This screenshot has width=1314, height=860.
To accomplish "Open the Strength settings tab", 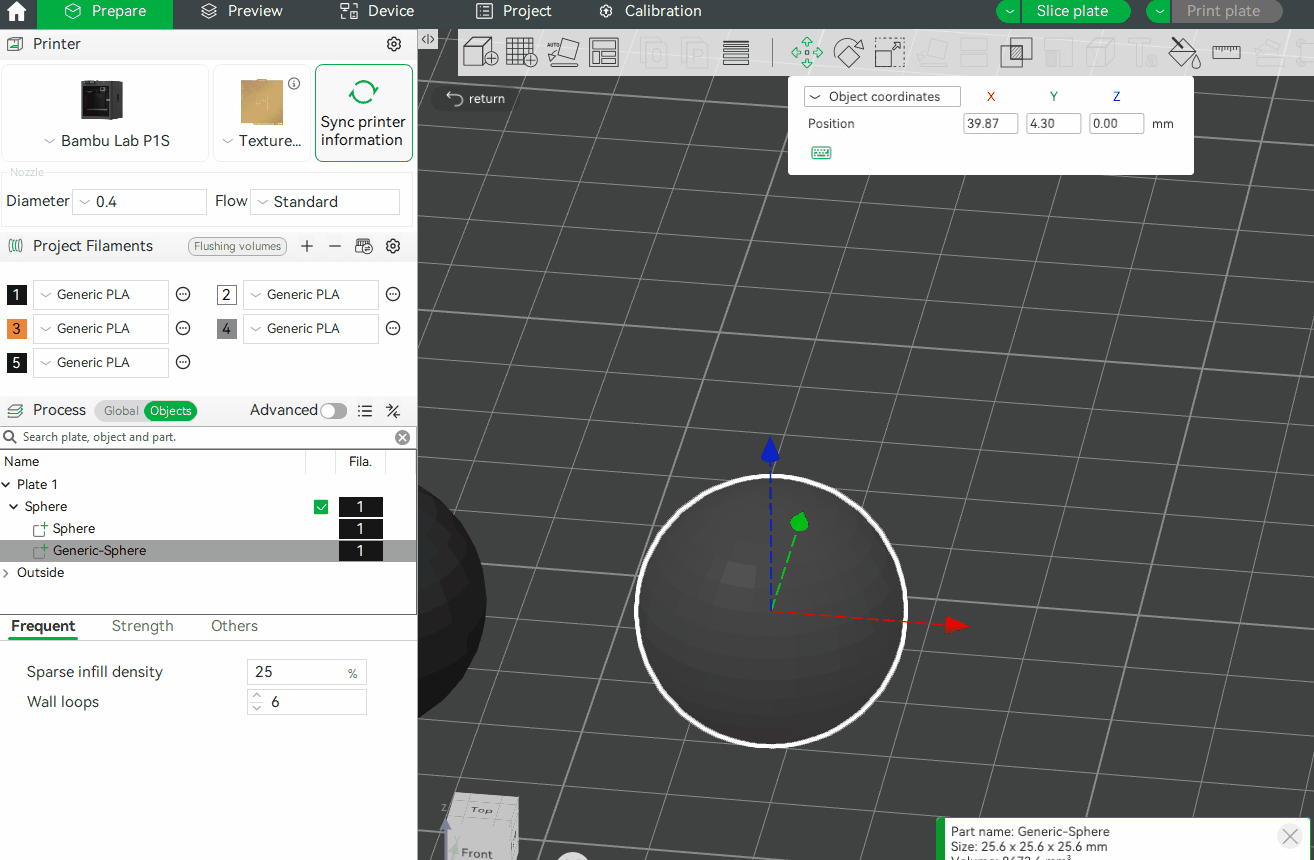I will click(143, 626).
